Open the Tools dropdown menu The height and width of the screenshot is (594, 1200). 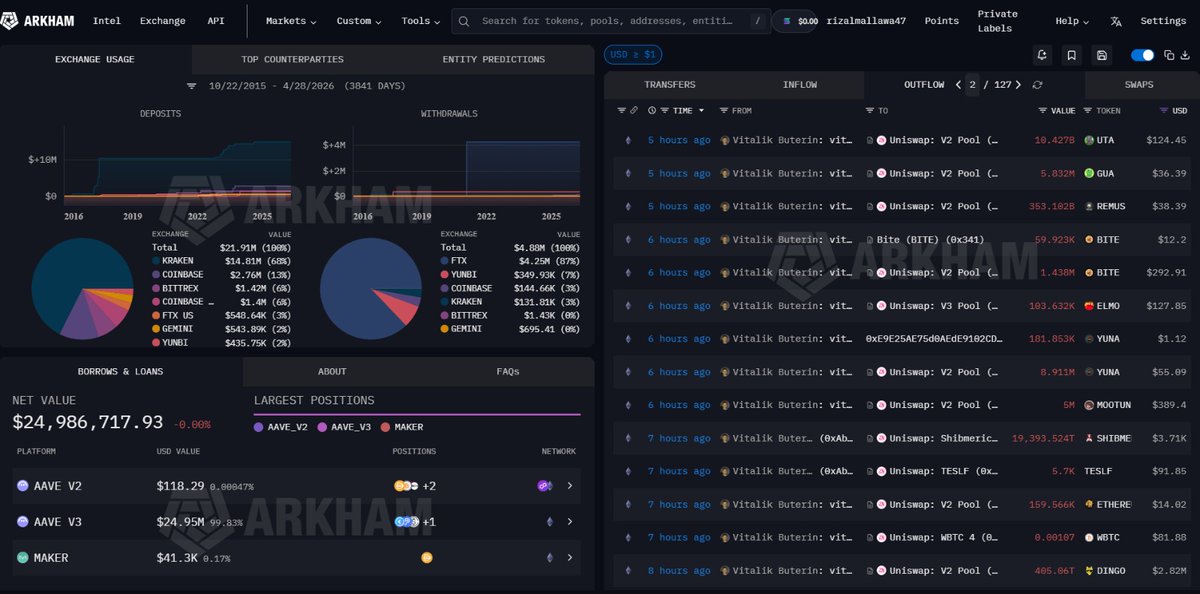click(x=421, y=21)
